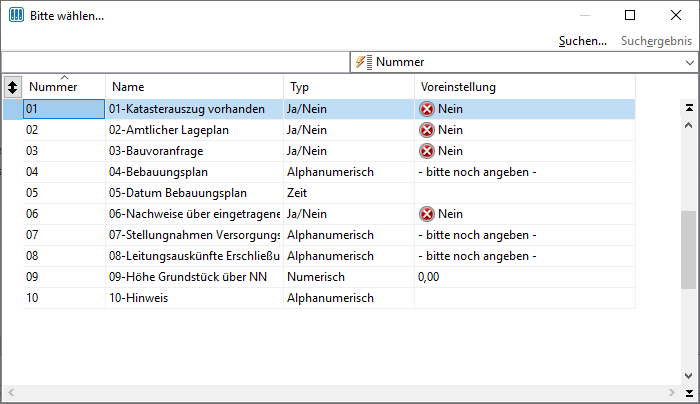Click Zeit type in row 05
The image size is (700, 404).
(x=297, y=193)
